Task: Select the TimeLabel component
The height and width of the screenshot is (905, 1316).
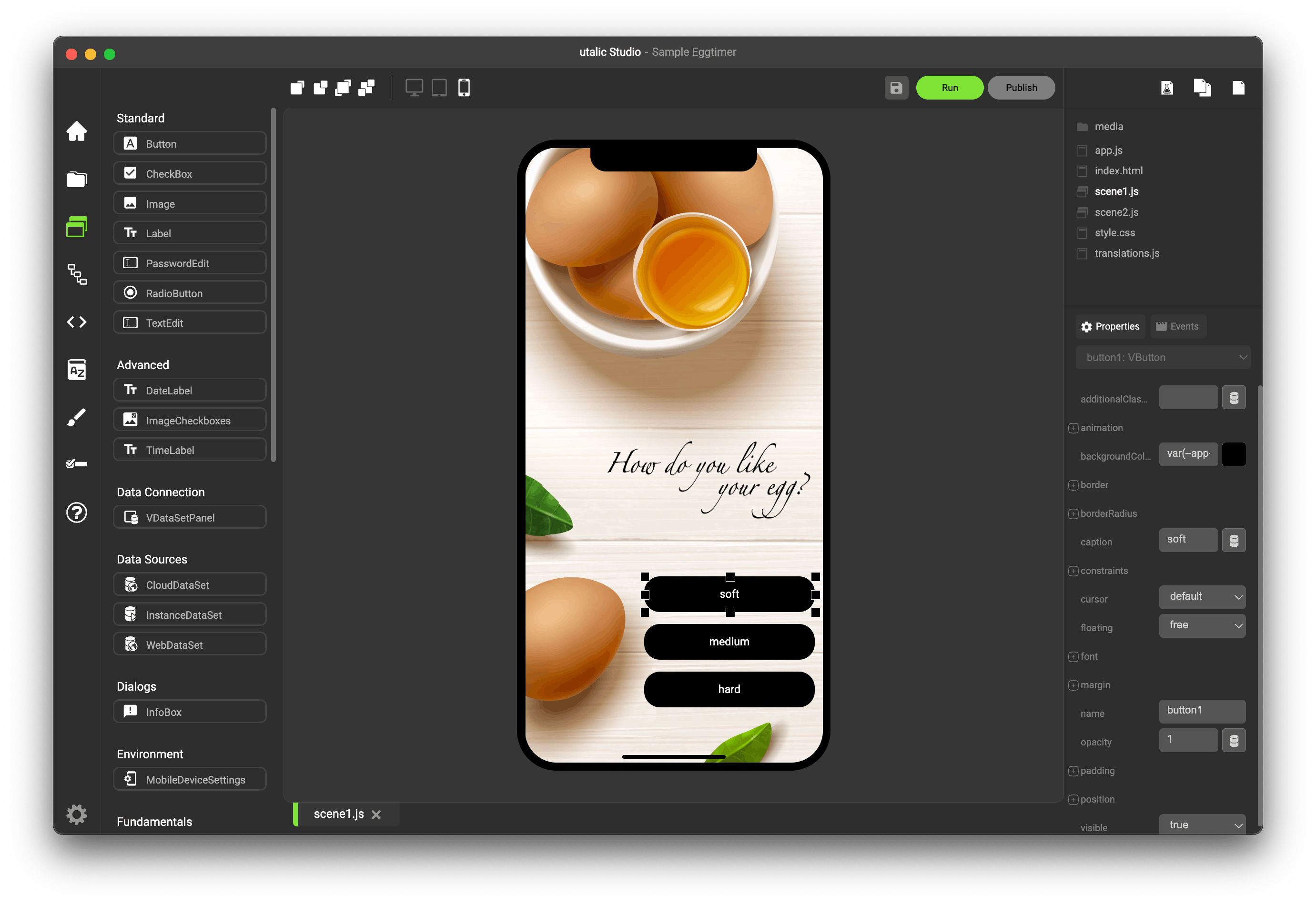Action: point(190,450)
